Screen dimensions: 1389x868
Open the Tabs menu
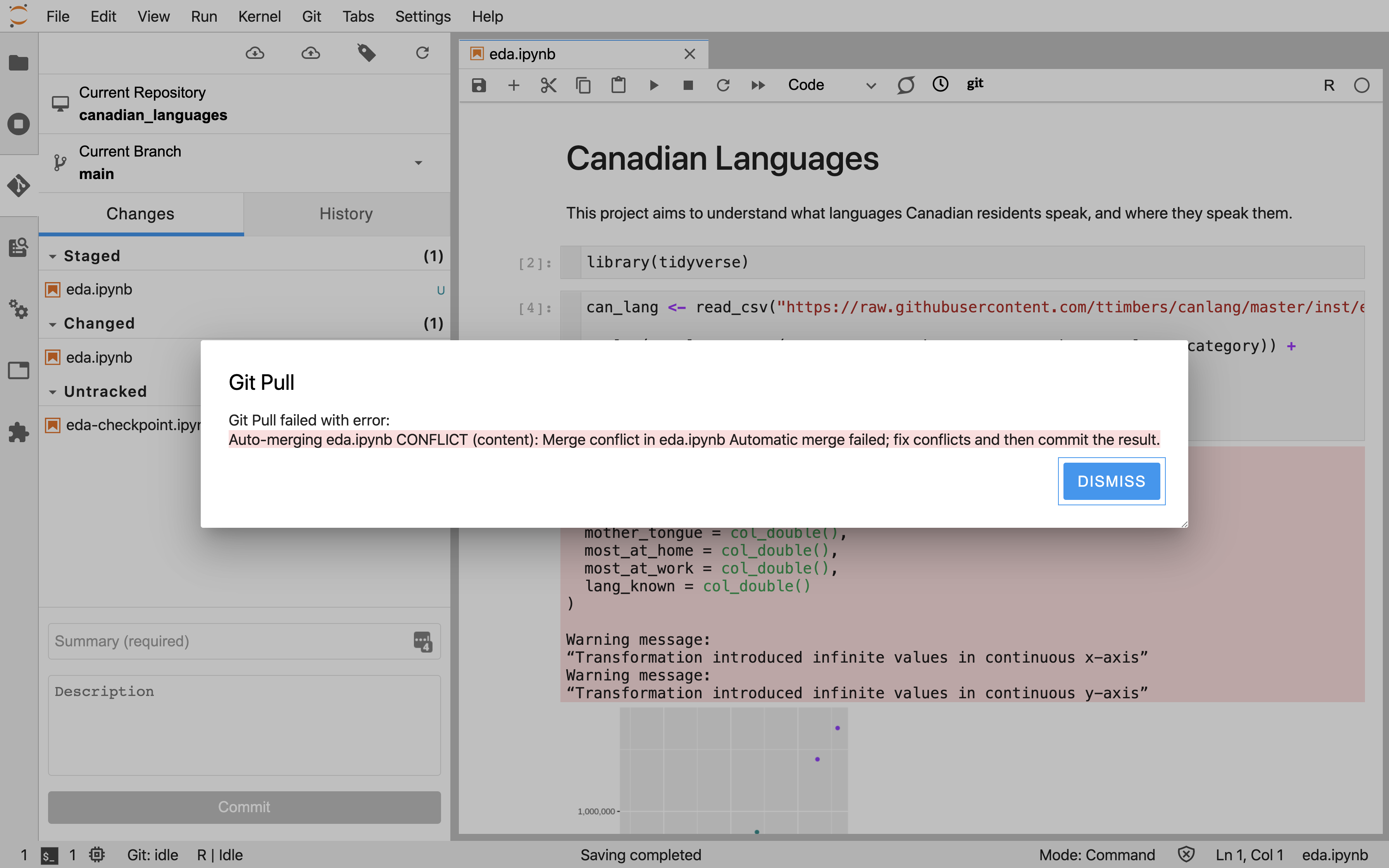[358, 16]
